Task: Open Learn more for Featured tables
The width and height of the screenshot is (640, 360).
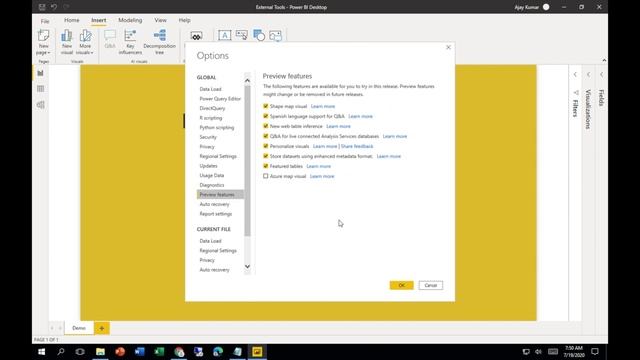Action: (318, 166)
